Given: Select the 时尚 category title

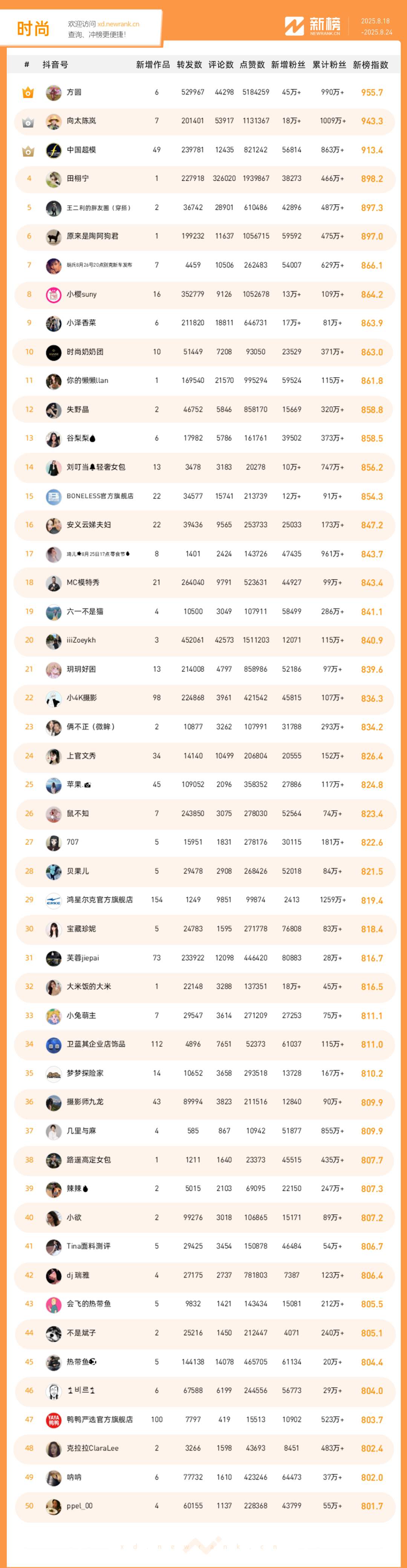Looking at the screenshot, I should pyautogui.click(x=33, y=29).
